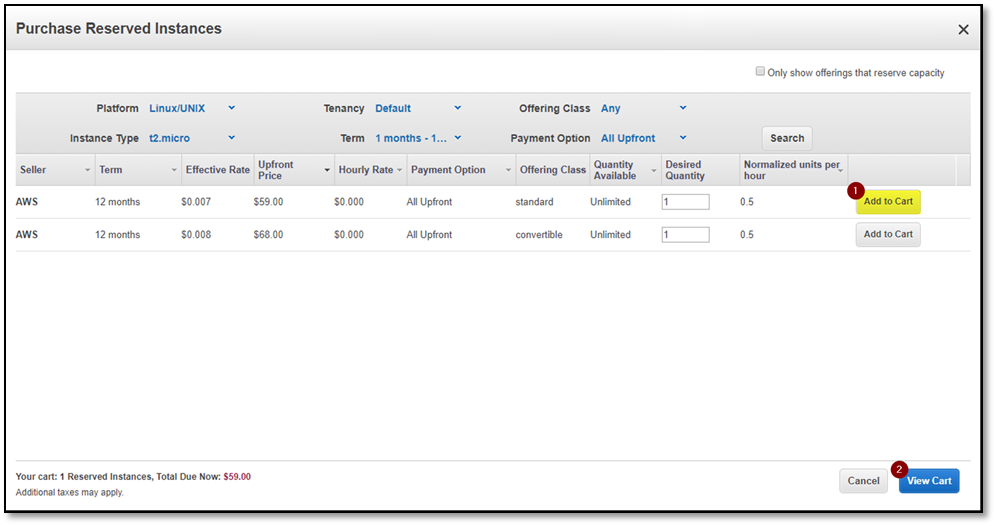Click 0.5 normalized units in standard row

(747, 202)
